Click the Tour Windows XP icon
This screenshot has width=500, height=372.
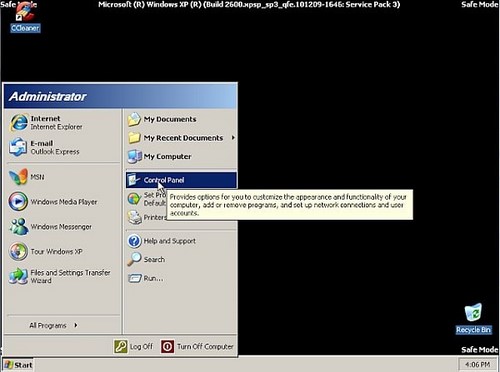18,251
